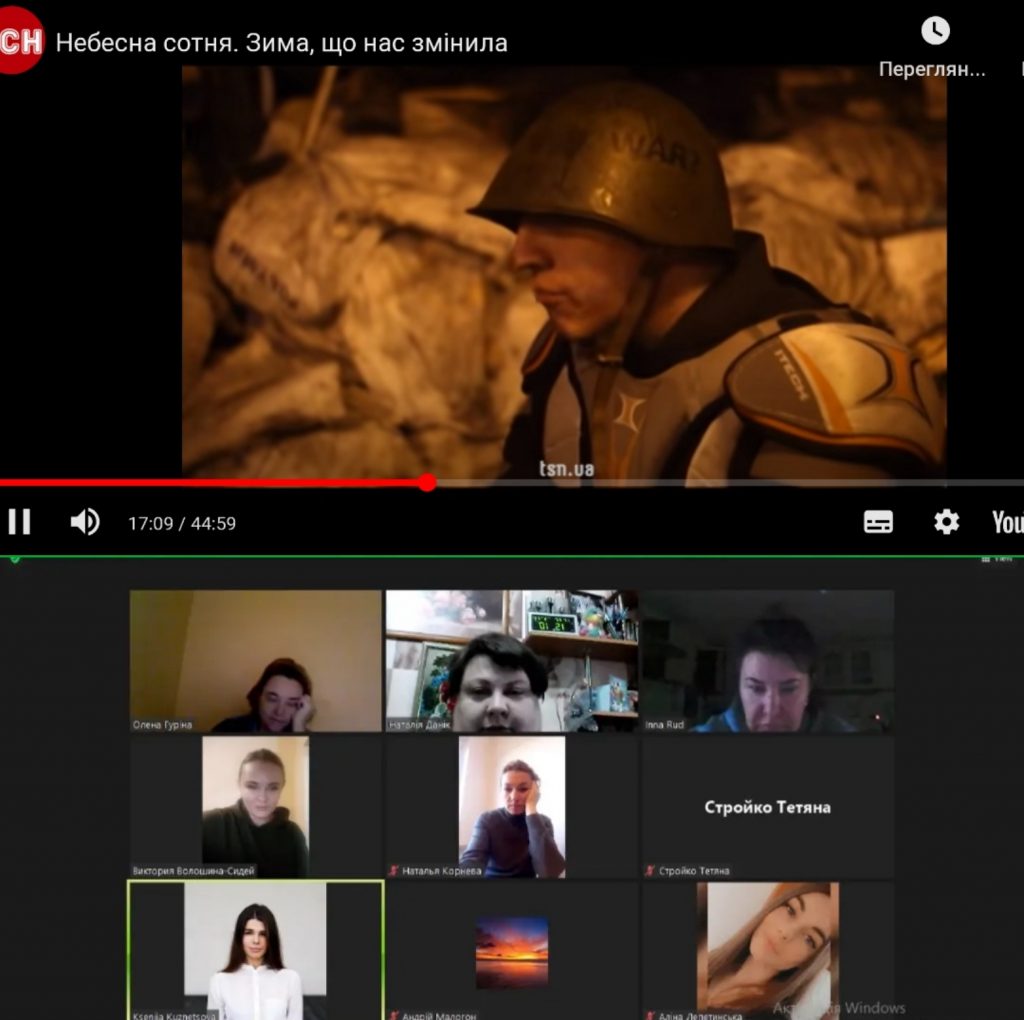Click the red scrubber handle on the progress bar

[x=428, y=483]
